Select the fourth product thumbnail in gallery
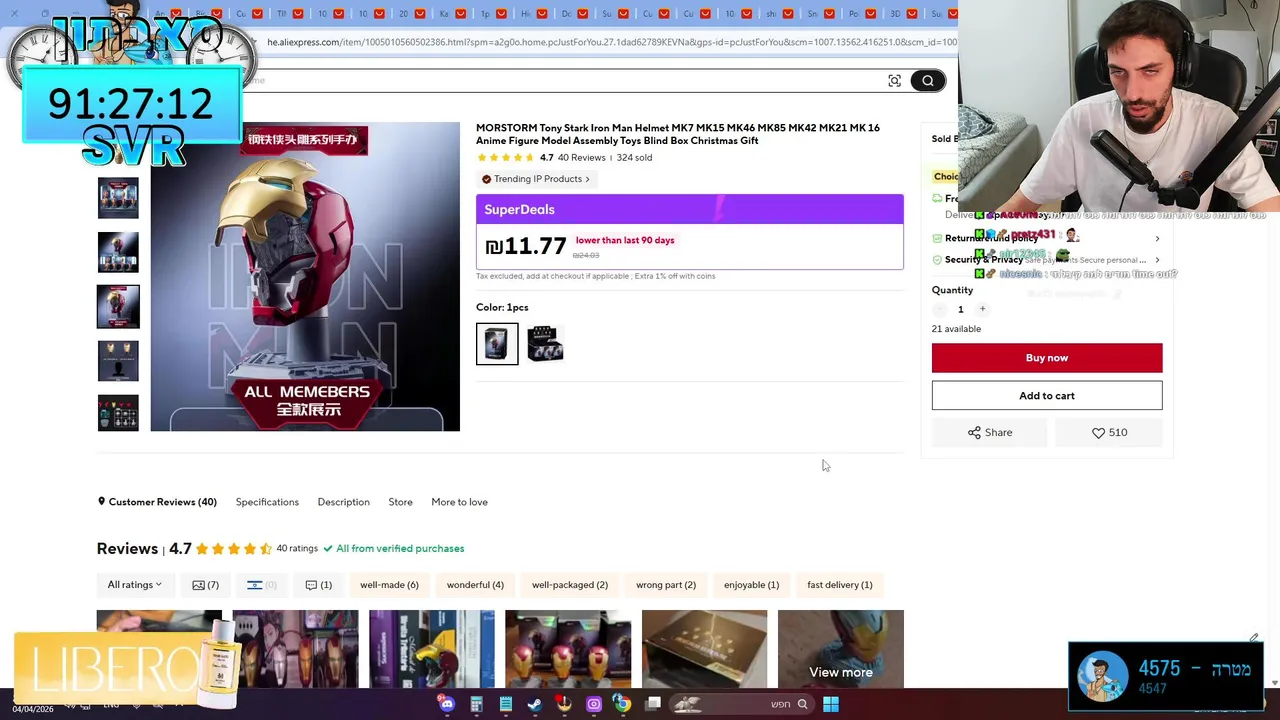The width and height of the screenshot is (1280, 720). (118, 360)
